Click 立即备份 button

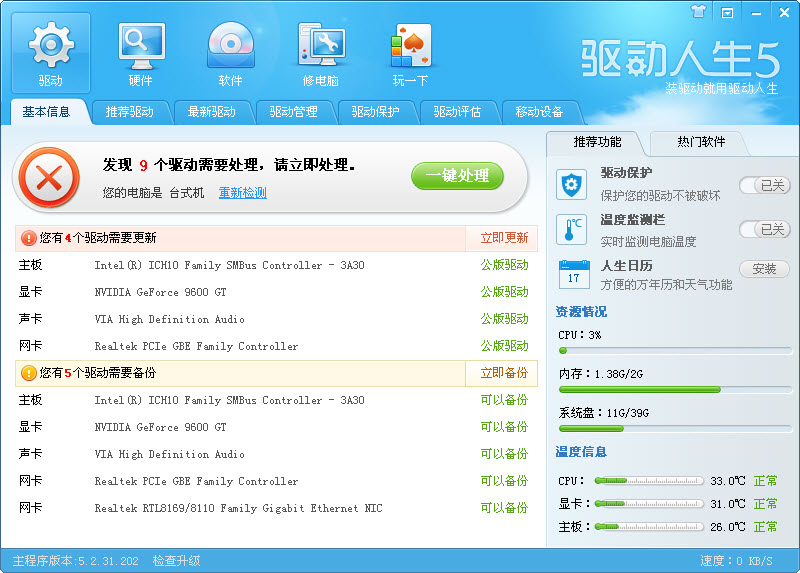tap(504, 373)
